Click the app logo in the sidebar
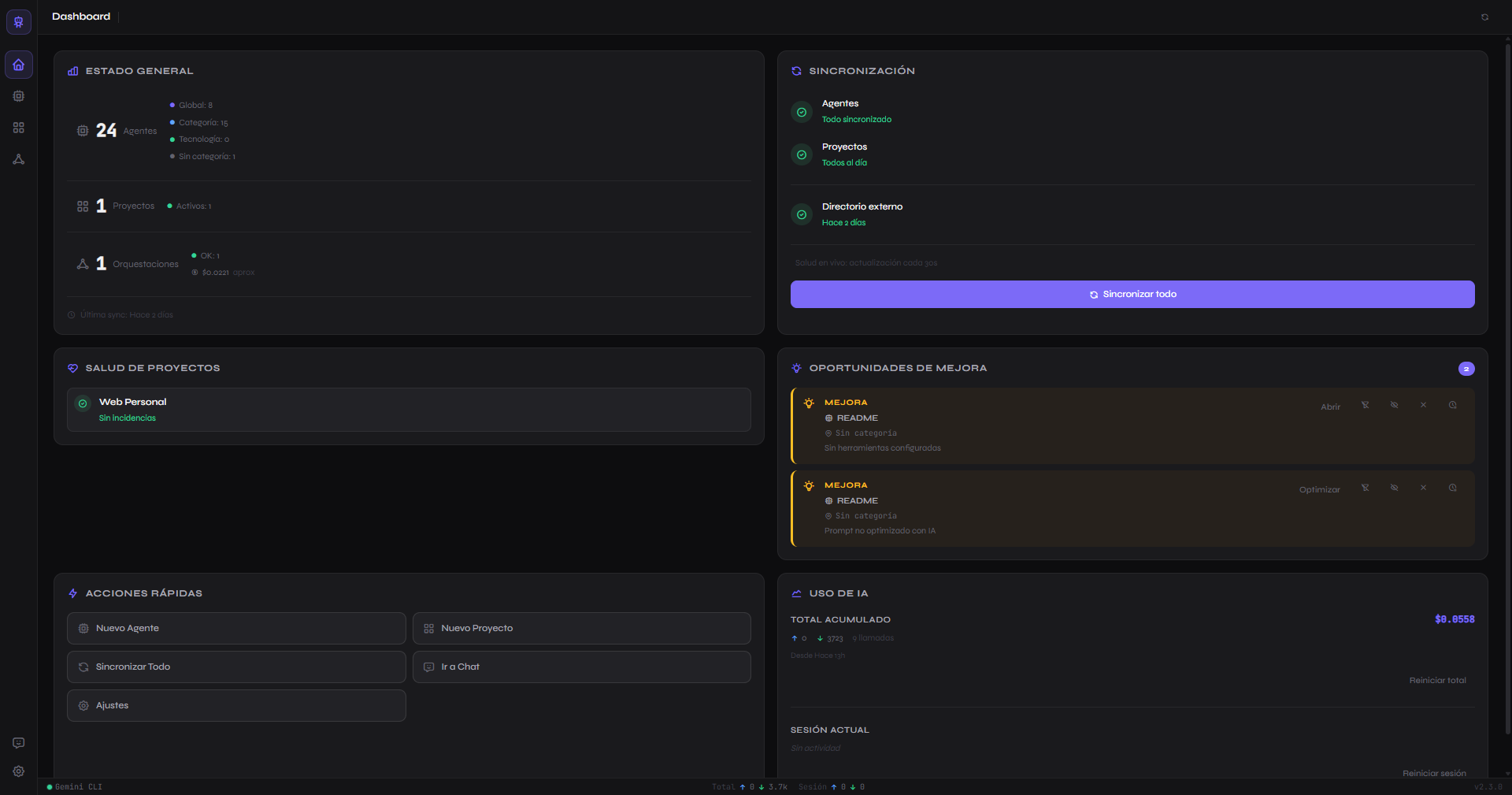The image size is (1512, 795). point(19,21)
